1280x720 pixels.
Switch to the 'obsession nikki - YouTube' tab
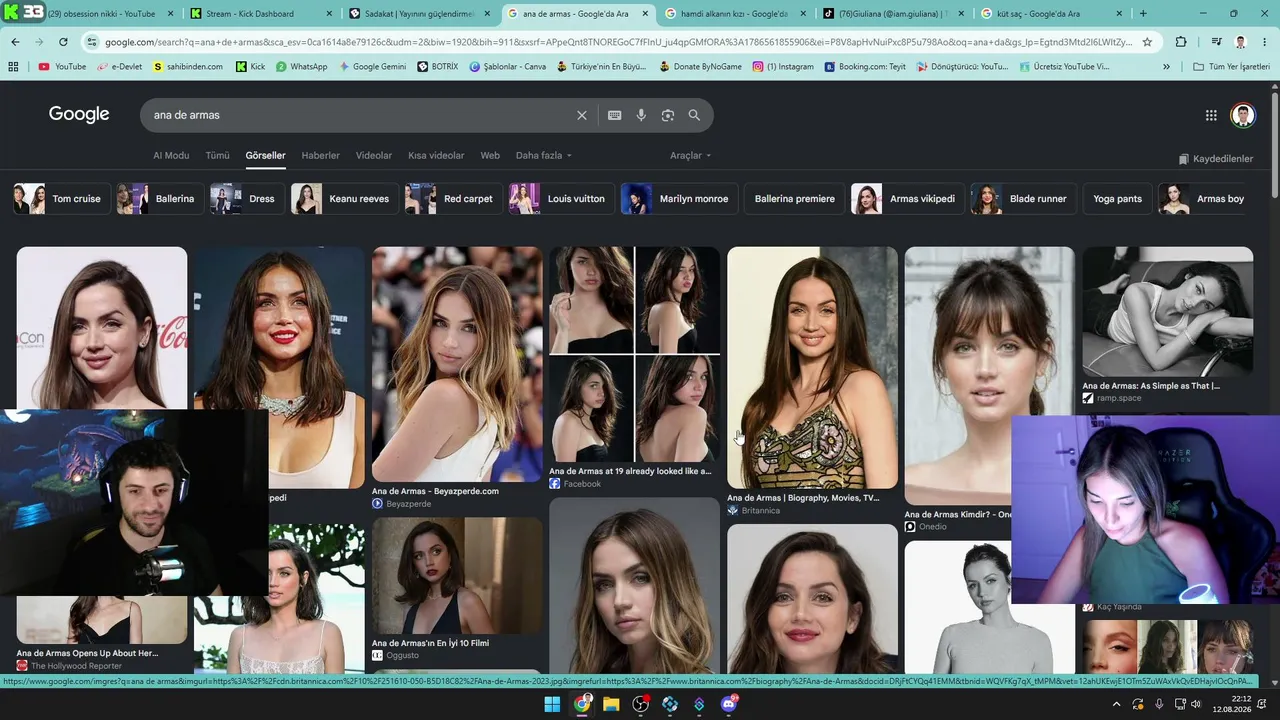coord(100,14)
